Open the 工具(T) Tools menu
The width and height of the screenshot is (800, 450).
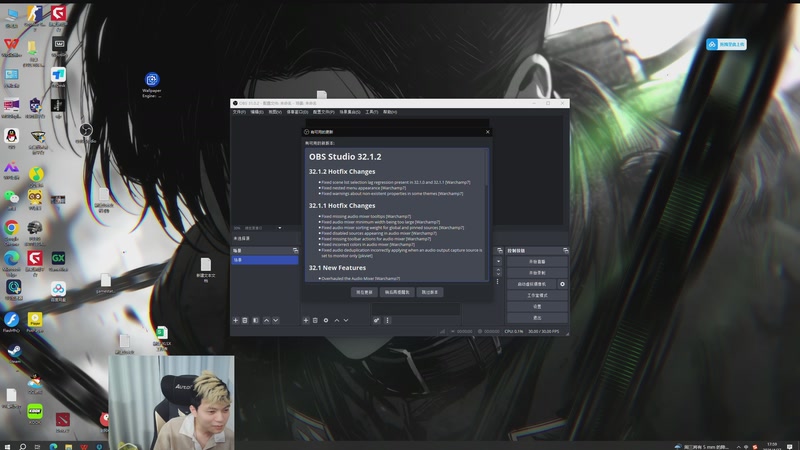(371, 112)
